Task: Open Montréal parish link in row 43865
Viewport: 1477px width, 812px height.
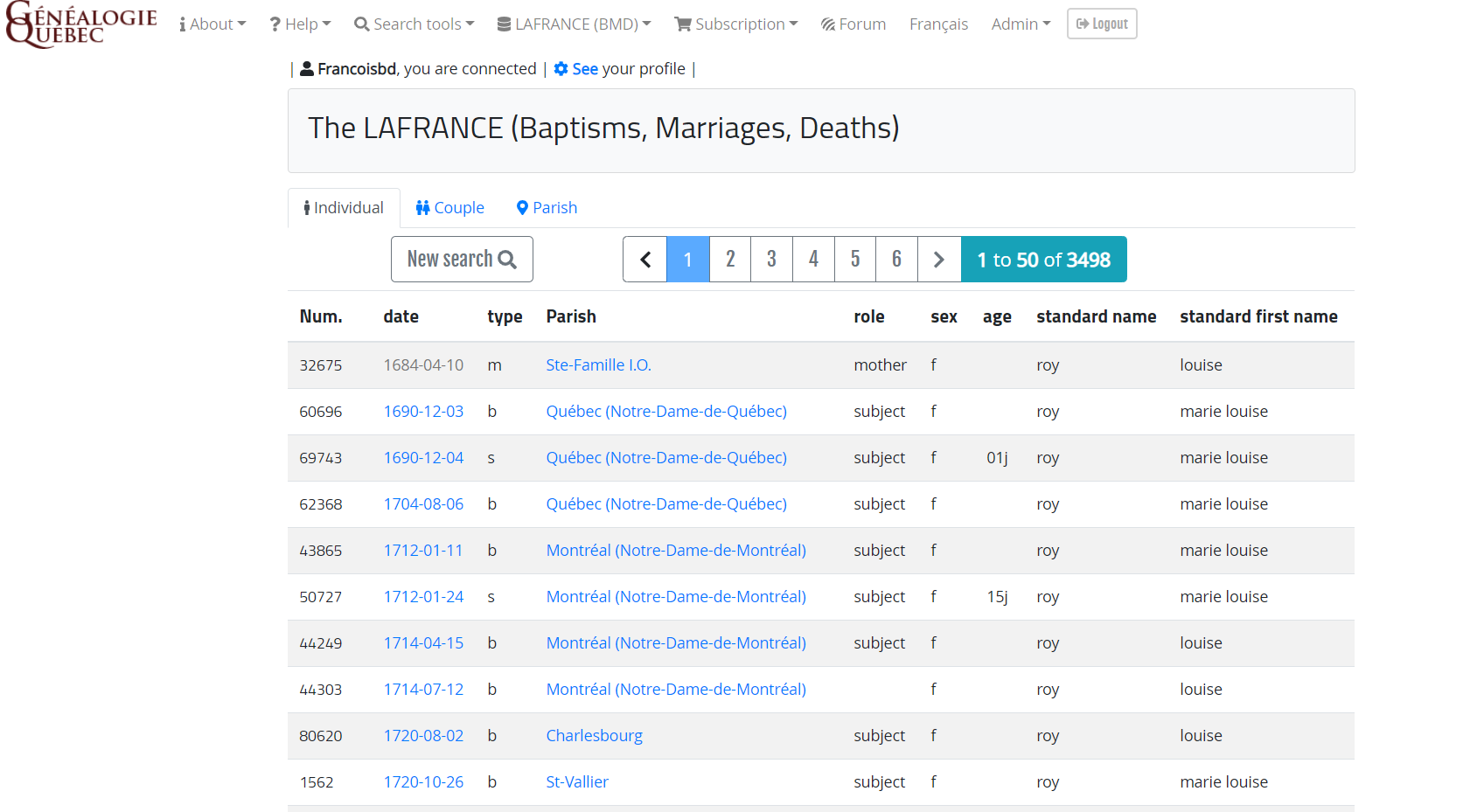Action: click(676, 551)
